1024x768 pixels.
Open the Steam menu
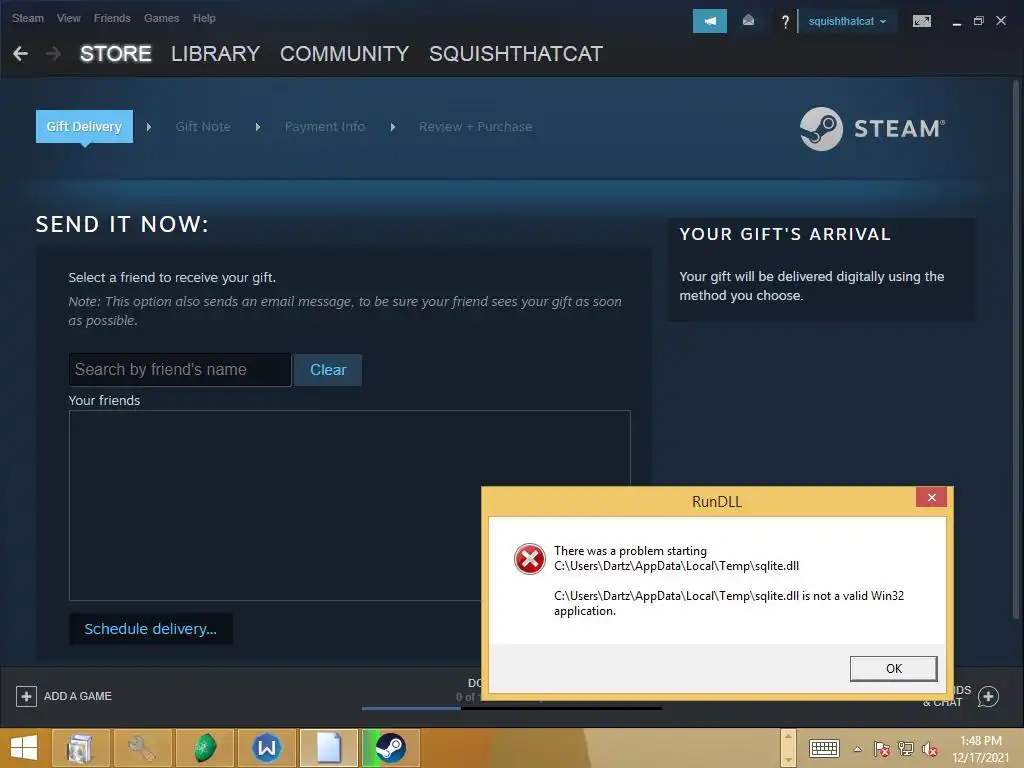[27, 18]
